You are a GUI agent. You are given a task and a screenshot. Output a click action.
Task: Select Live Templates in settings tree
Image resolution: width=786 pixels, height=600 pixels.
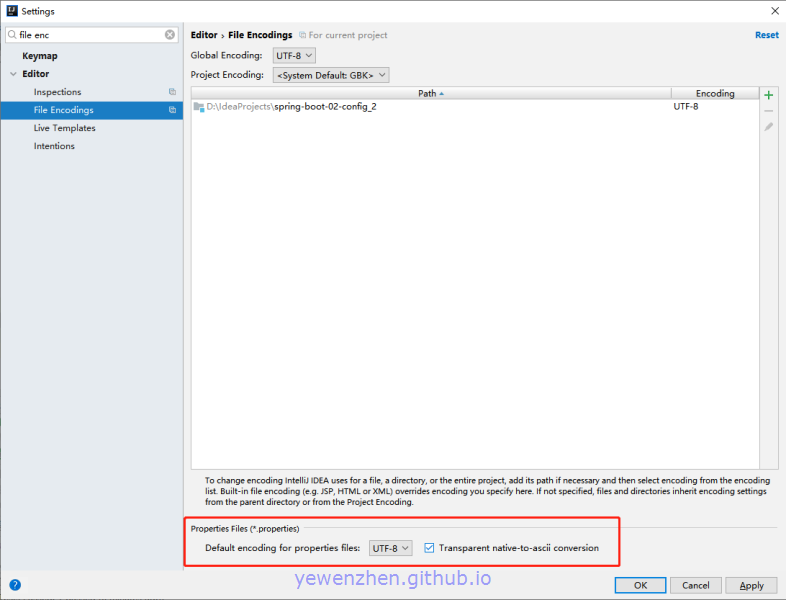click(x=64, y=128)
